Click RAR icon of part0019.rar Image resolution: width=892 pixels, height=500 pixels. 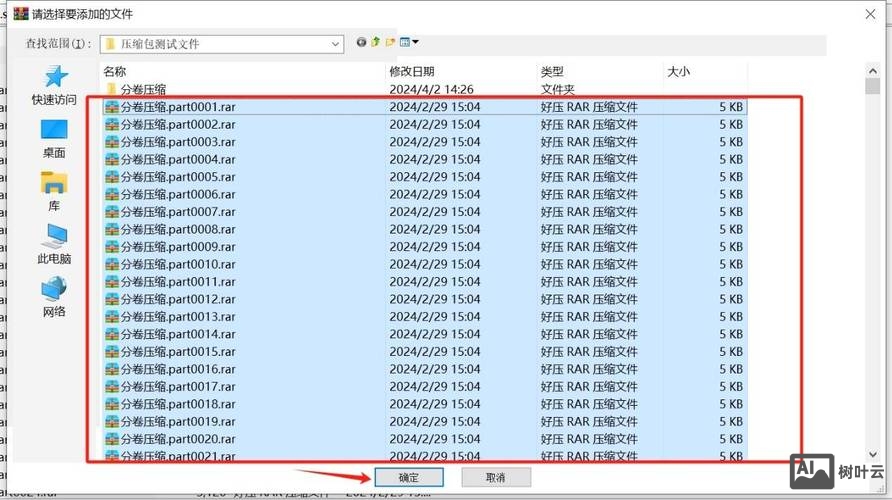112,422
